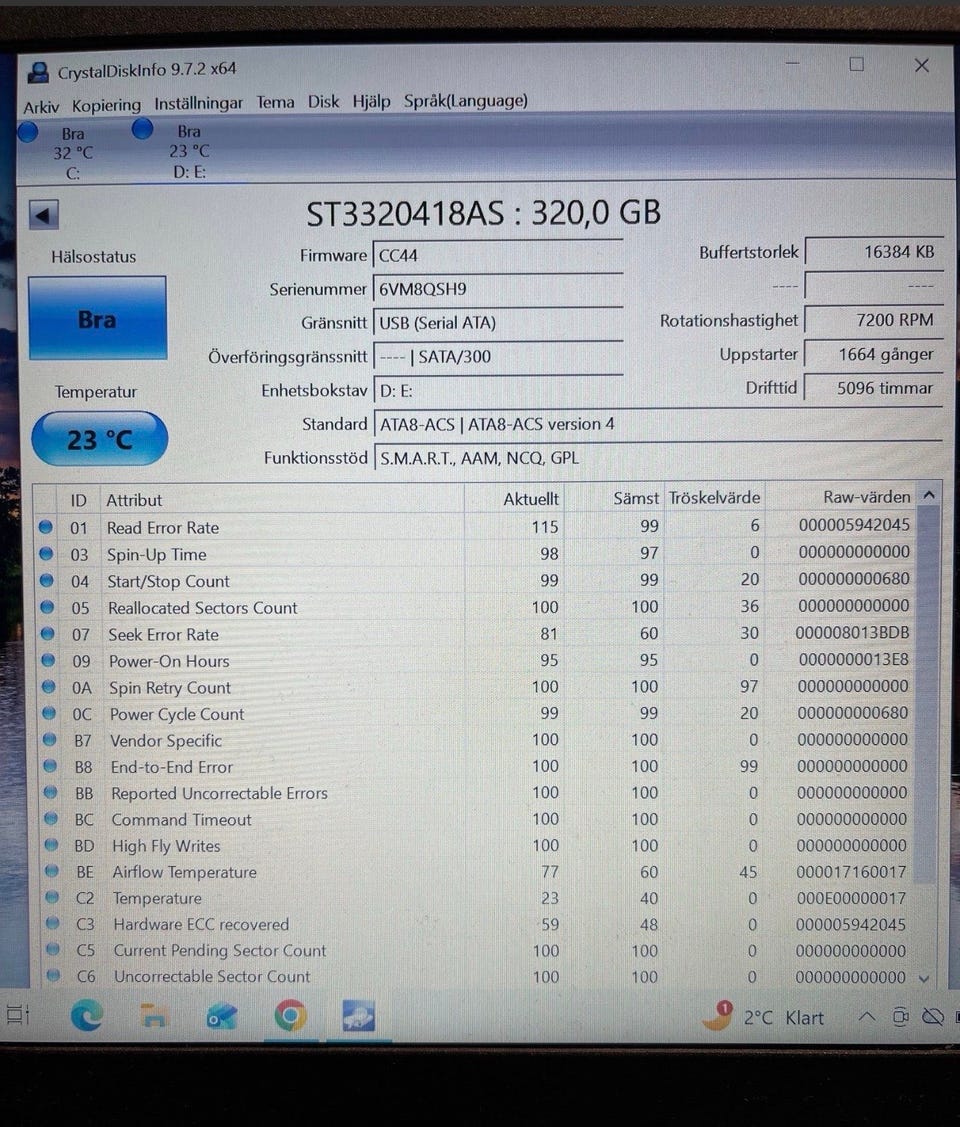Open the 2°C Klart weather widget

[x=763, y=1017]
